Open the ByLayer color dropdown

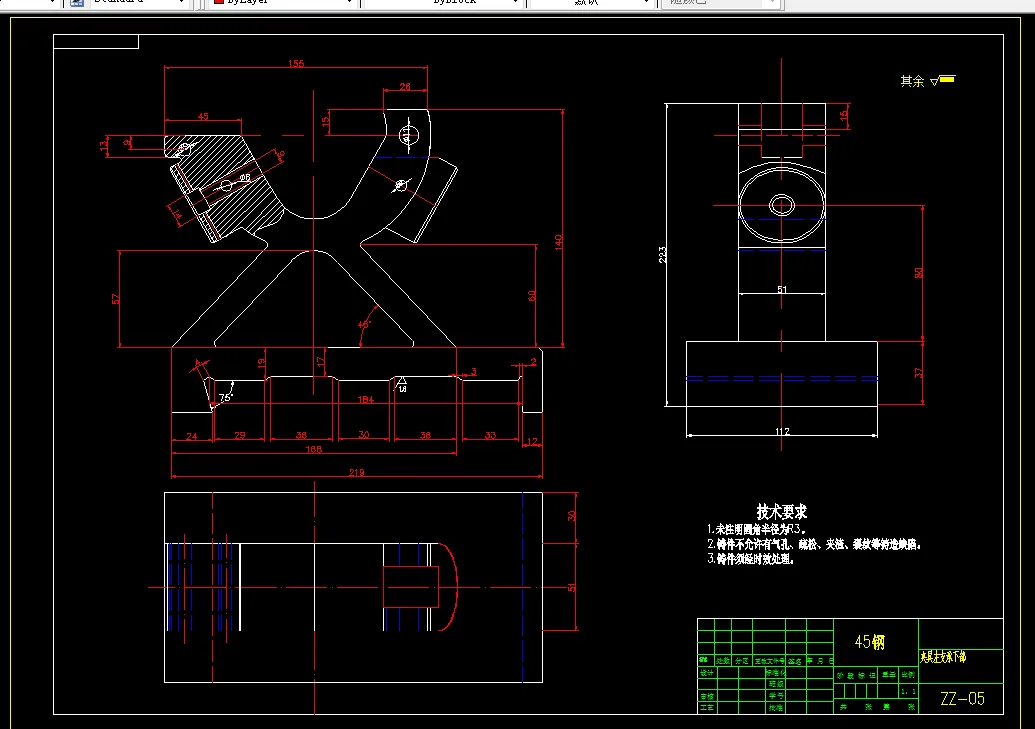[x=283, y=3]
